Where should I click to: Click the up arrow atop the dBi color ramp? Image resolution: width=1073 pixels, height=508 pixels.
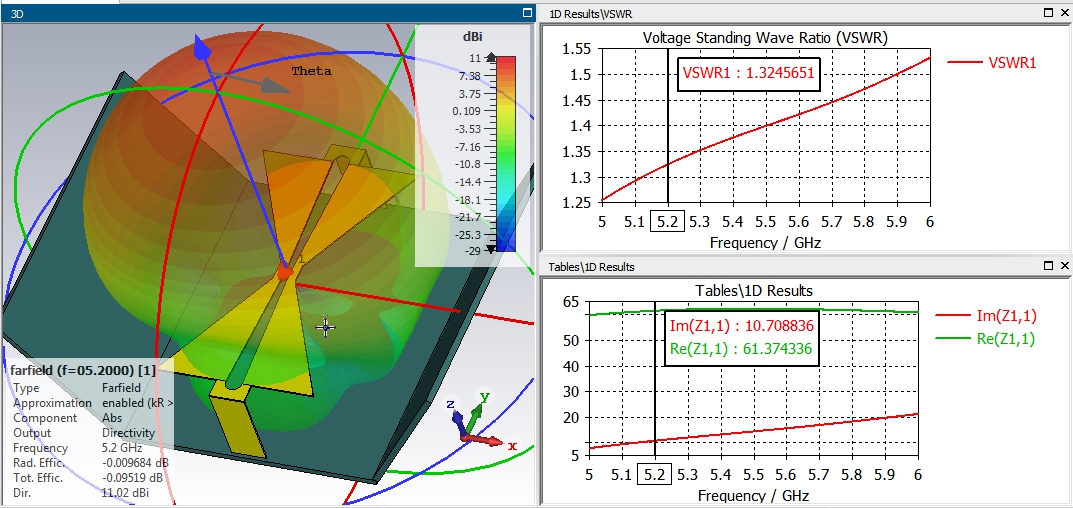tap(491, 58)
